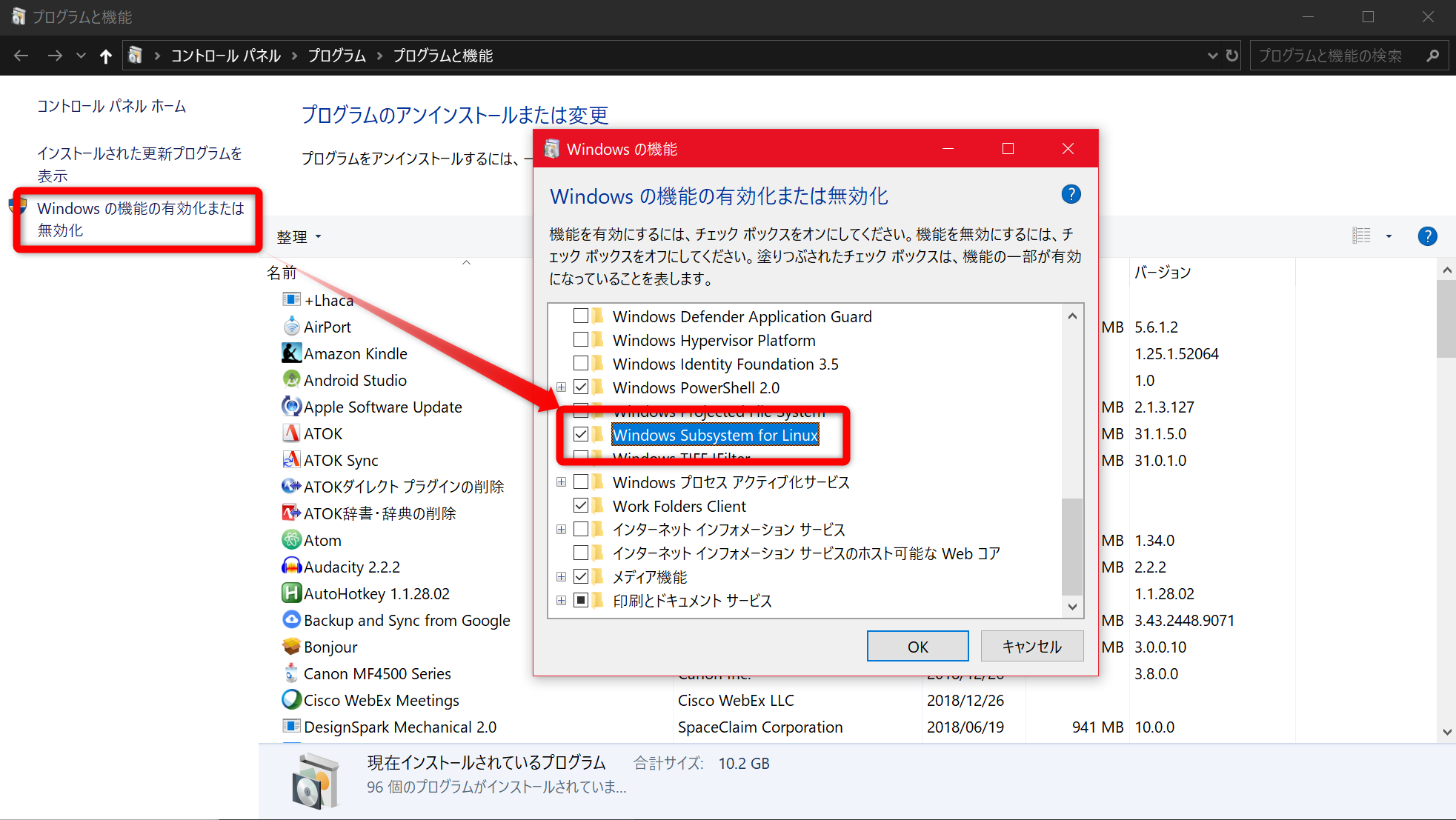This screenshot has width=1456, height=820.
Task: Toggle Windows PowerShell 2.0 checkbox
Action: pyautogui.click(x=580, y=388)
